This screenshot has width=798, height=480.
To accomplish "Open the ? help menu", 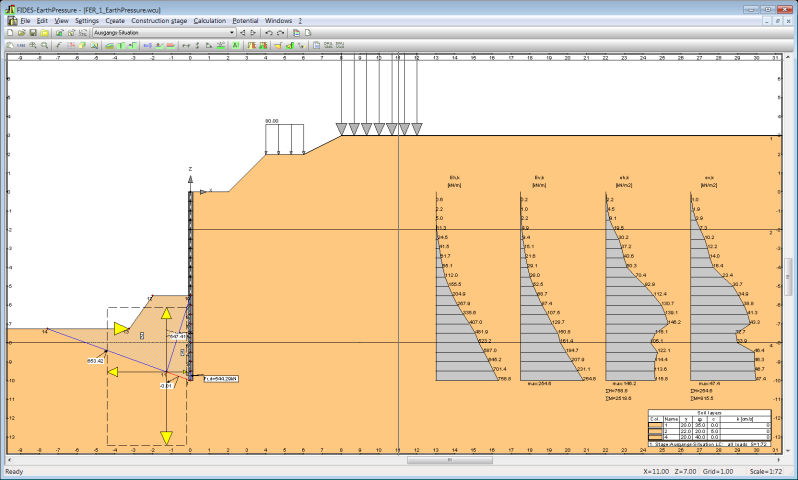I will tap(300, 21).
